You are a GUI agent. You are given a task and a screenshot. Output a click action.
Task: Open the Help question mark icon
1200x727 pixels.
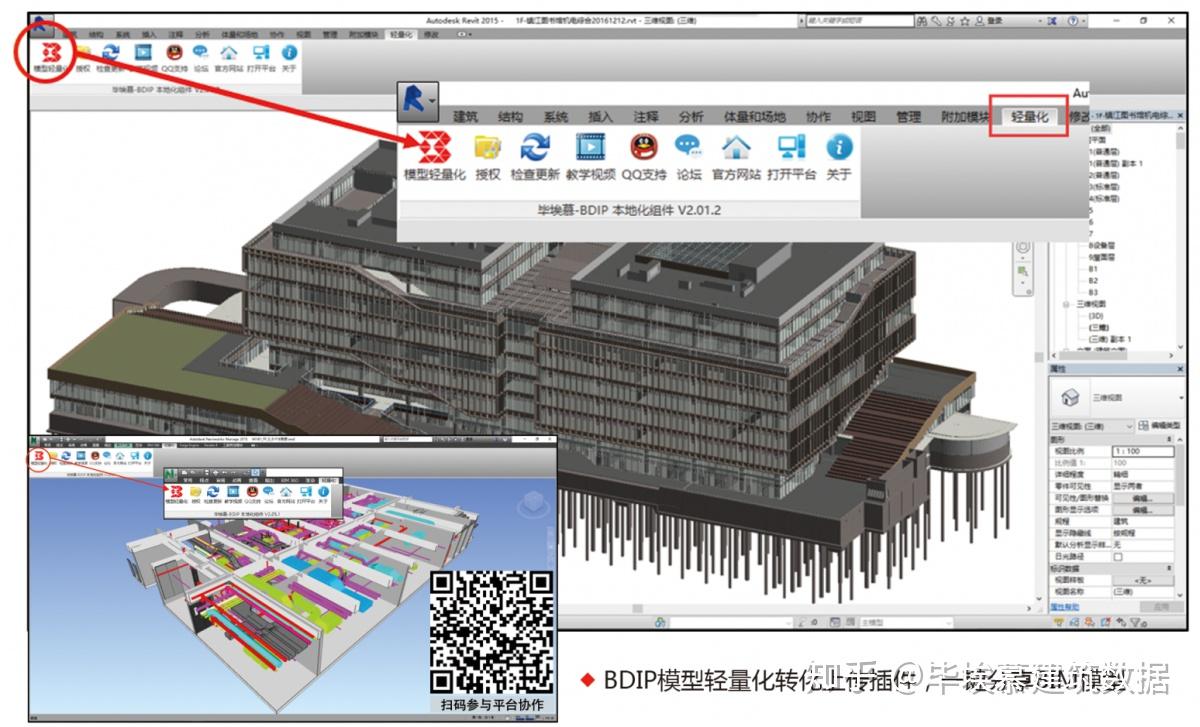click(1072, 21)
